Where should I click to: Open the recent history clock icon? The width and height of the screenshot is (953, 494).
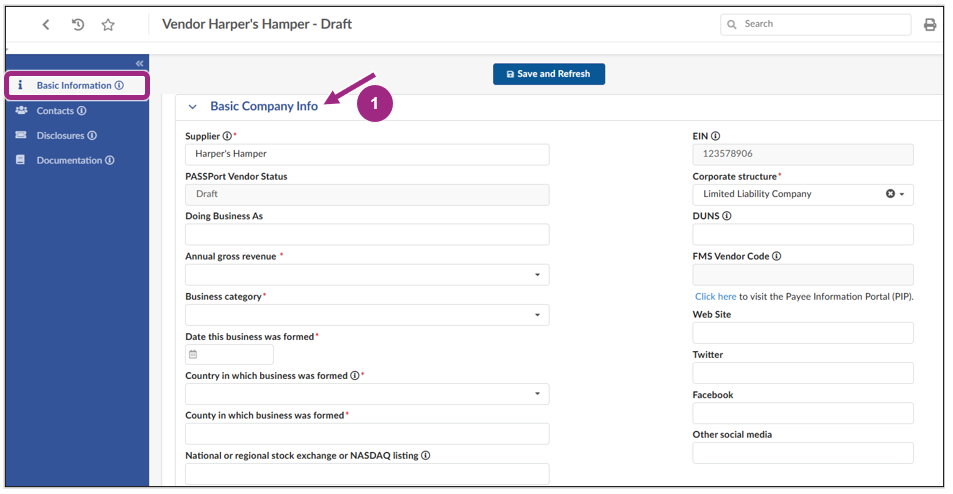[x=78, y=25]
